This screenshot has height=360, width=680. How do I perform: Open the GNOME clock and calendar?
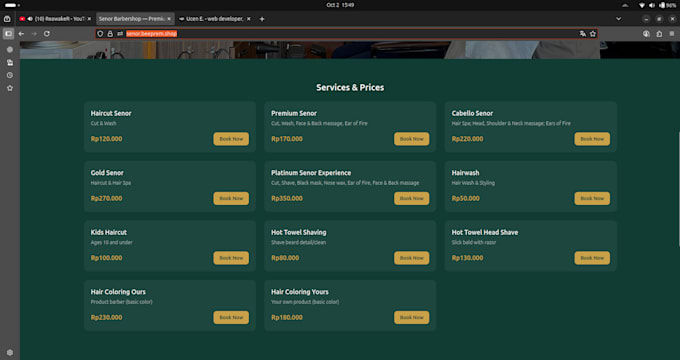pos(340,5)
